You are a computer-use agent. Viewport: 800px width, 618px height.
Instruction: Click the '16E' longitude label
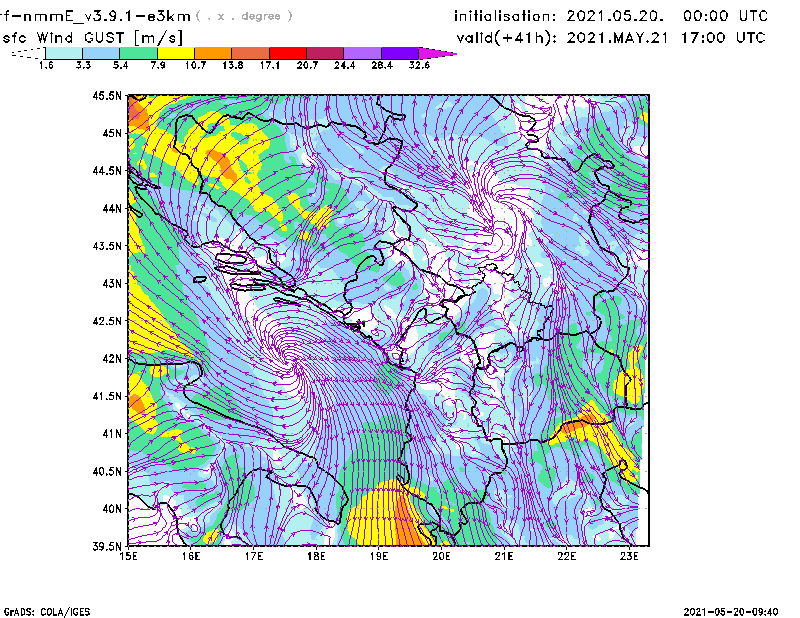tap(191, 556)
